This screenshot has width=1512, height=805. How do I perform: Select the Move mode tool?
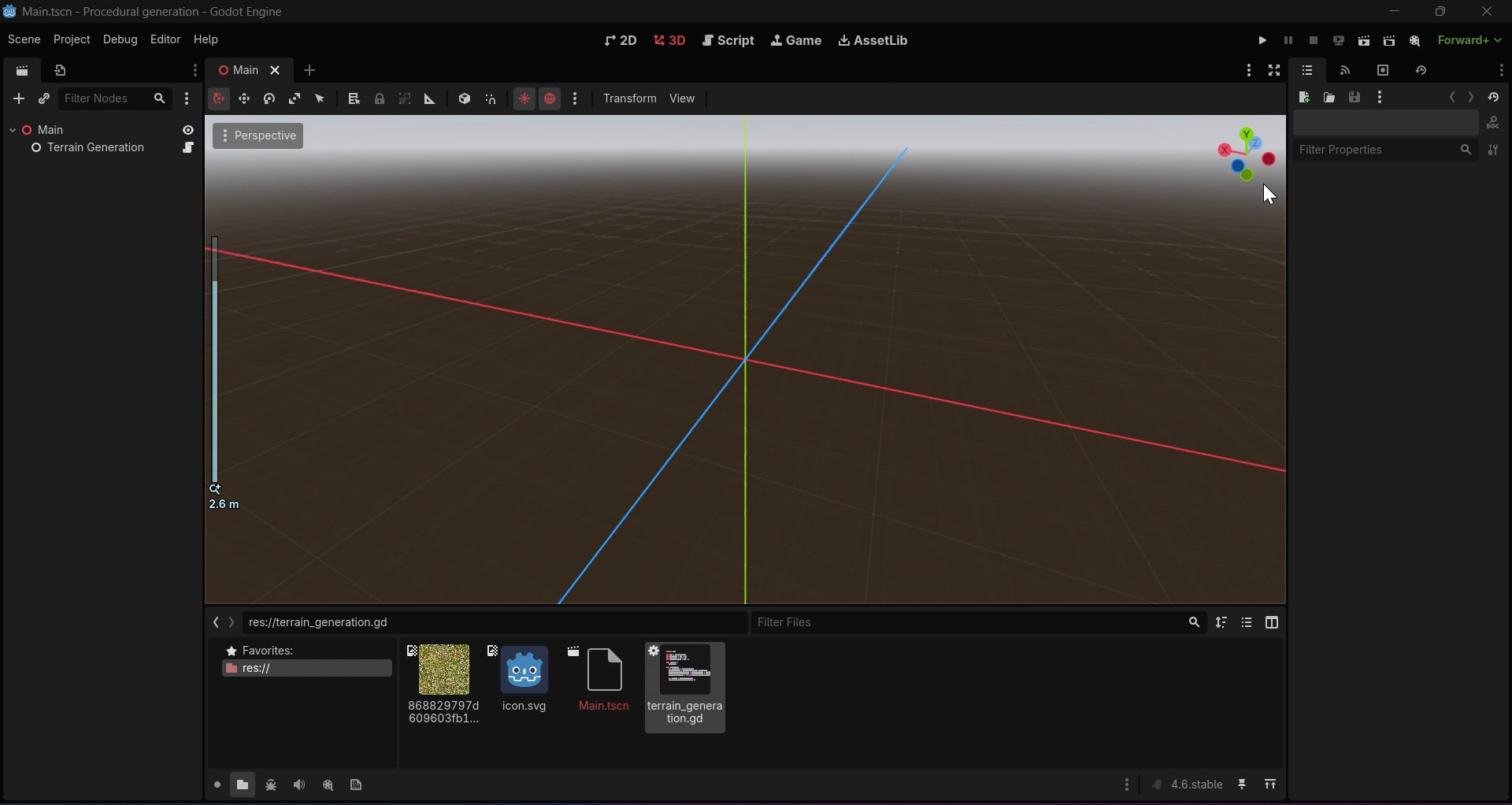point(244,99)
